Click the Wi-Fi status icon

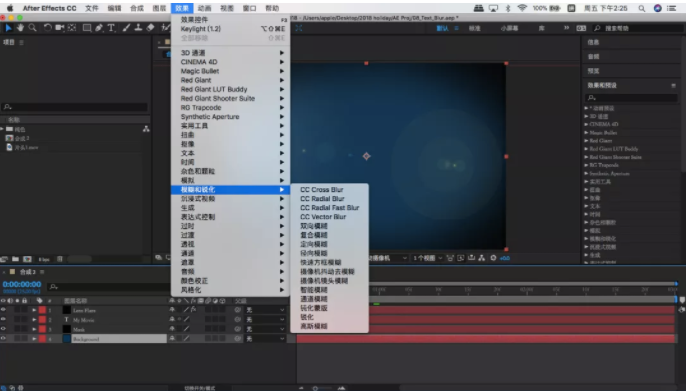[522, 8]
